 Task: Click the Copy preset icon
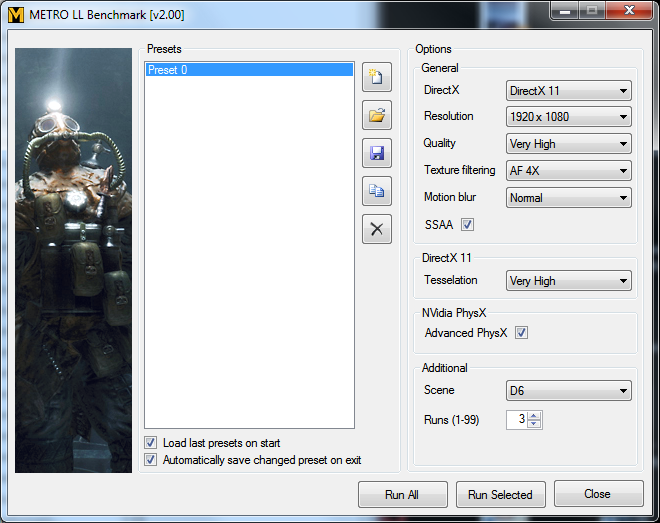[377, 191]
